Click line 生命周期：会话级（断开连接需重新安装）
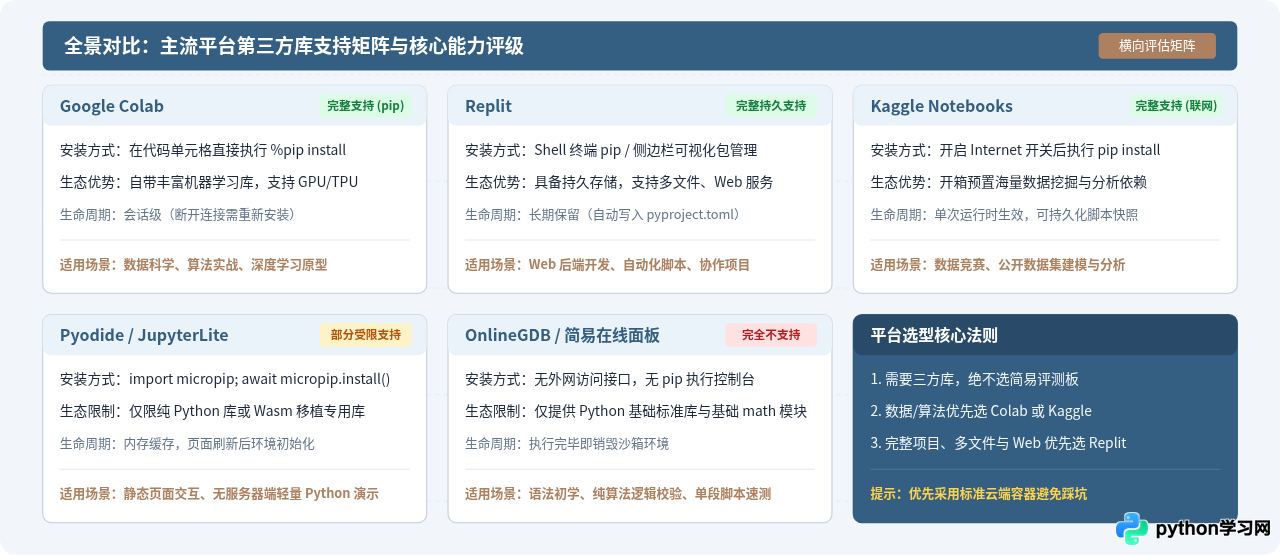 pyautogui.click(x=180, y=214)
